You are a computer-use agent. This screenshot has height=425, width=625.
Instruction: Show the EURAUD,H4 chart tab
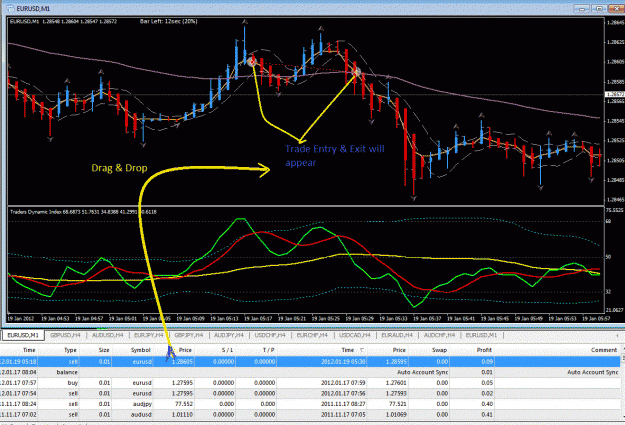397,335
